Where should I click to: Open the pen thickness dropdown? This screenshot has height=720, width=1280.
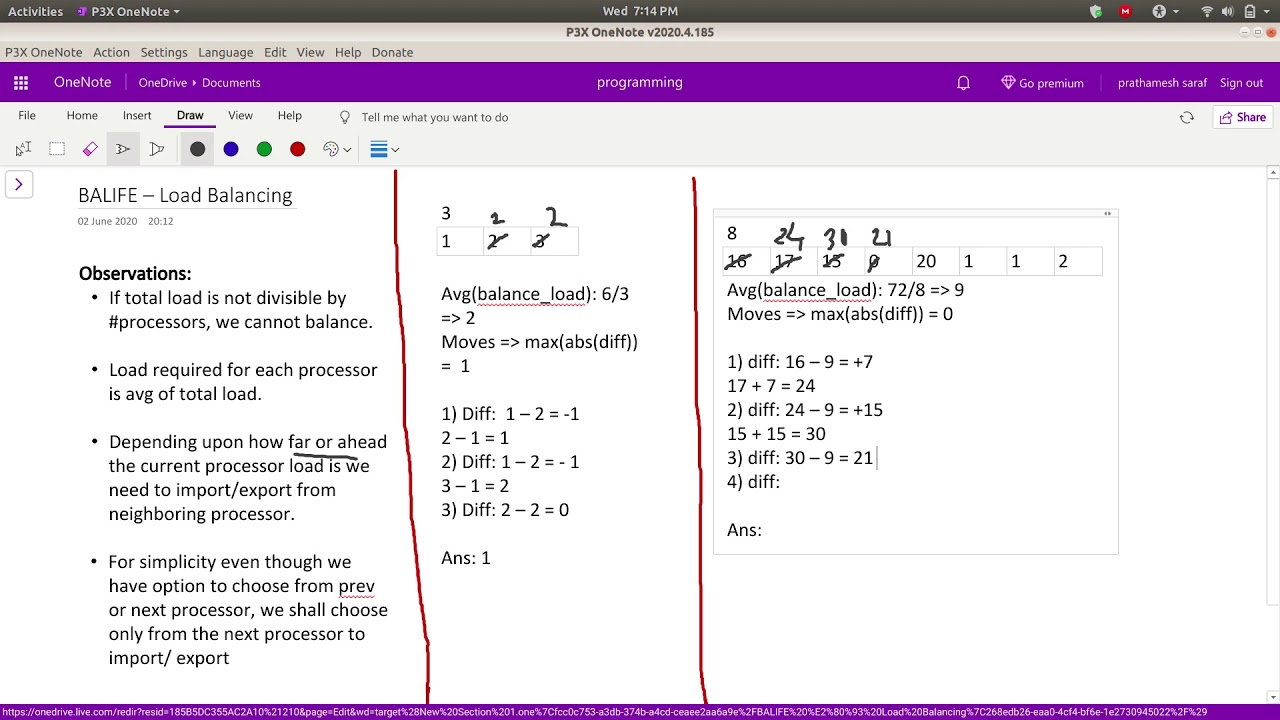[x=385, y=149]
